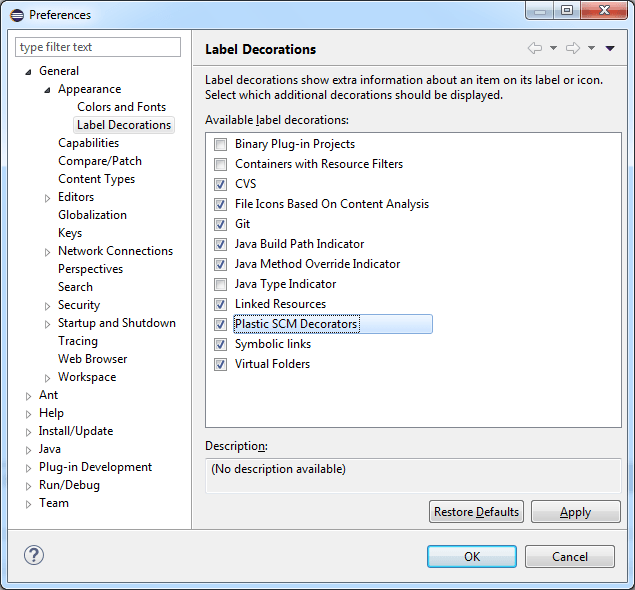Click the Apply button
The width and height of the screenshot is (635, 590).
[x=575, y=512]
